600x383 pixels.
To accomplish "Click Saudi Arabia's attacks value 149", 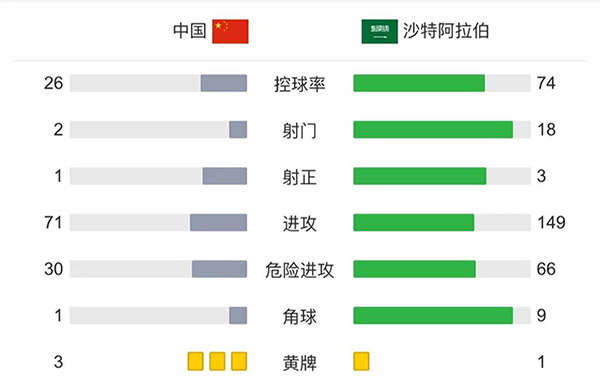I will click(x=551, y=222).
